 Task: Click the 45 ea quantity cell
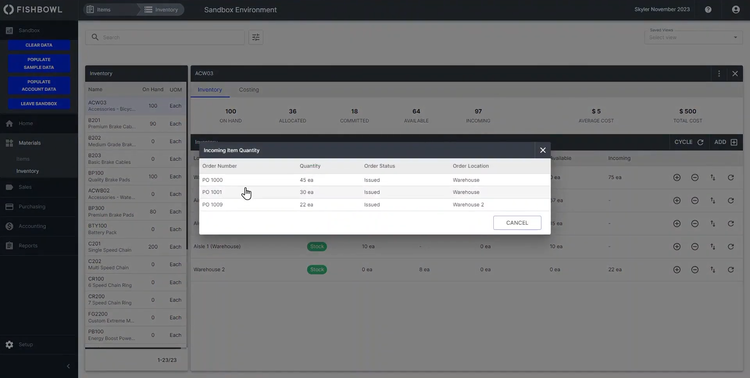307,180
